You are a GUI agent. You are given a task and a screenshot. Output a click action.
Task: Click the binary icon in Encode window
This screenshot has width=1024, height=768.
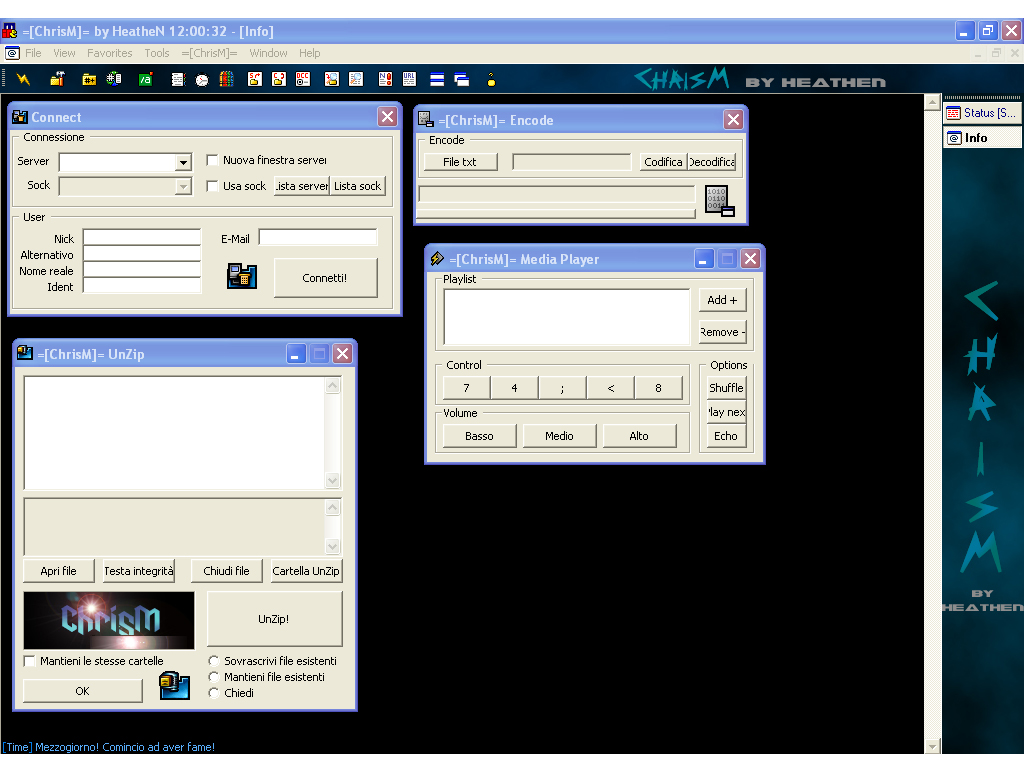tap(719, 200)
